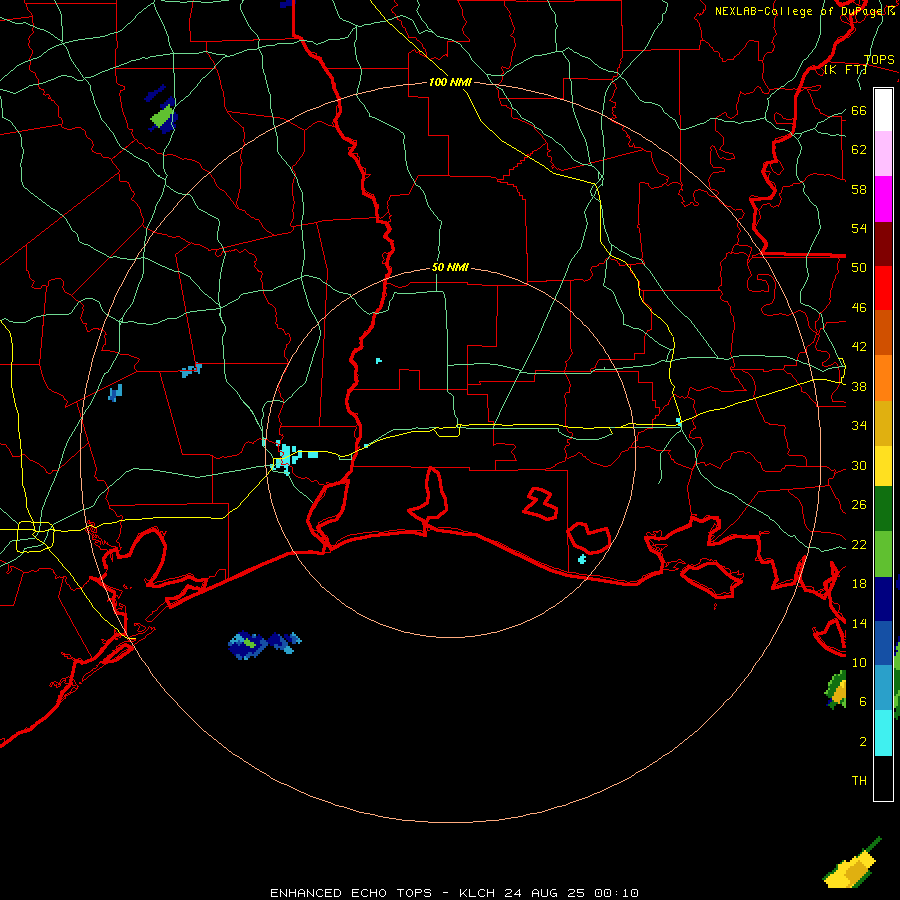Click the white swatch in the tops legend
The height and width of the screenshot is (900, 900).
883,110
